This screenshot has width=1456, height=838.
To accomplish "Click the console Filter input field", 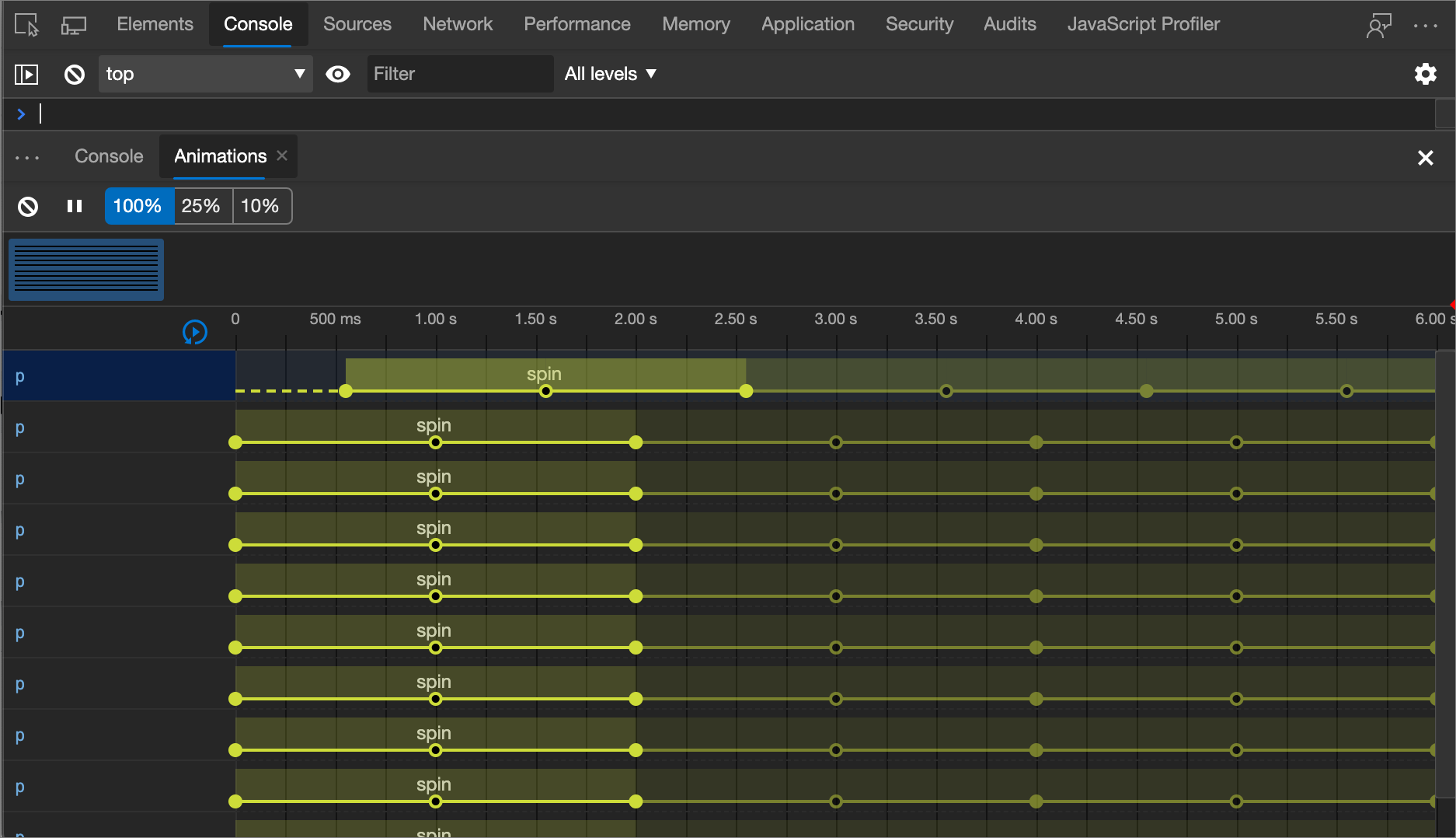I will point(460,74).
